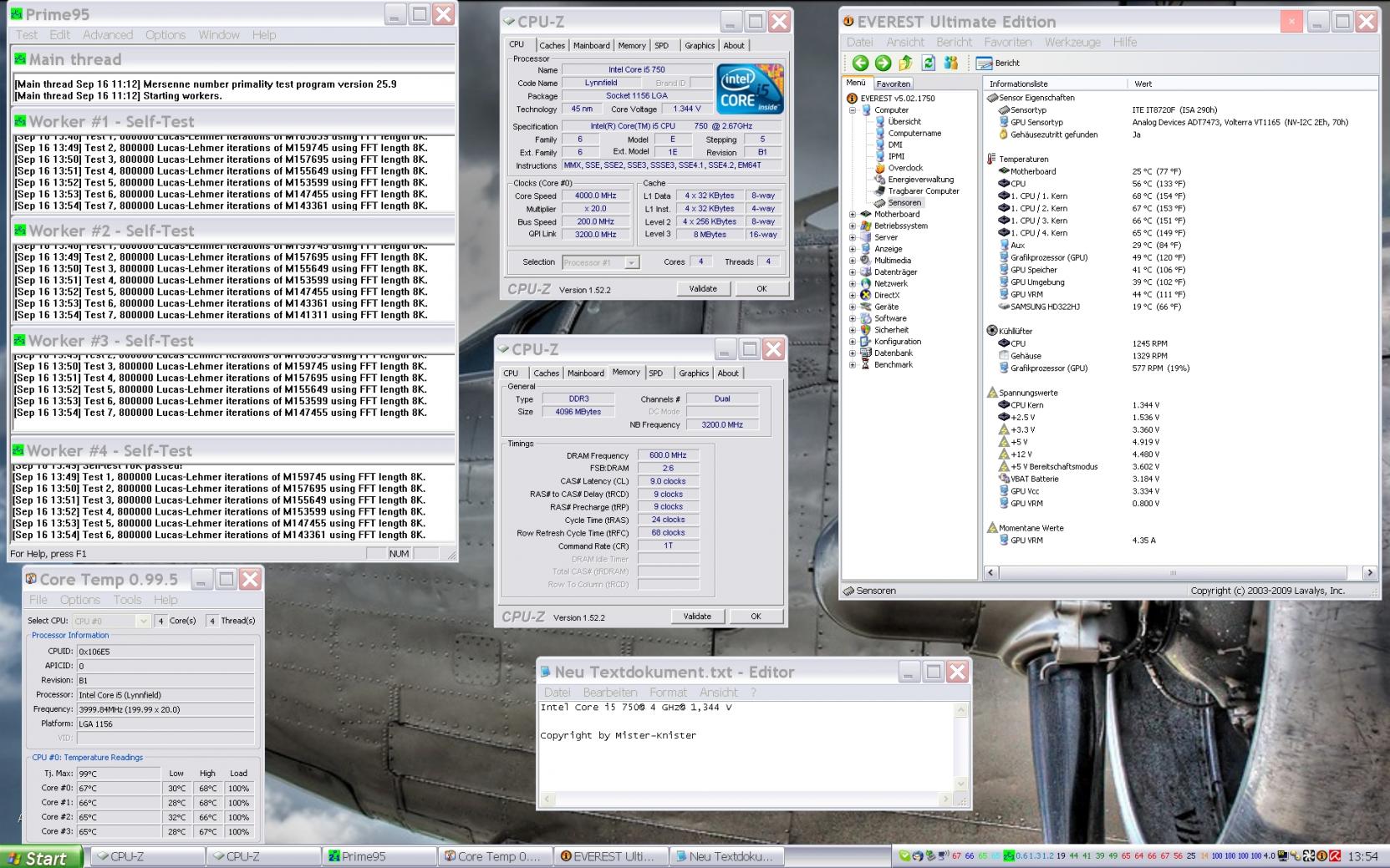Click the Editor vertical scrollbar down arrow

[960, 784]
